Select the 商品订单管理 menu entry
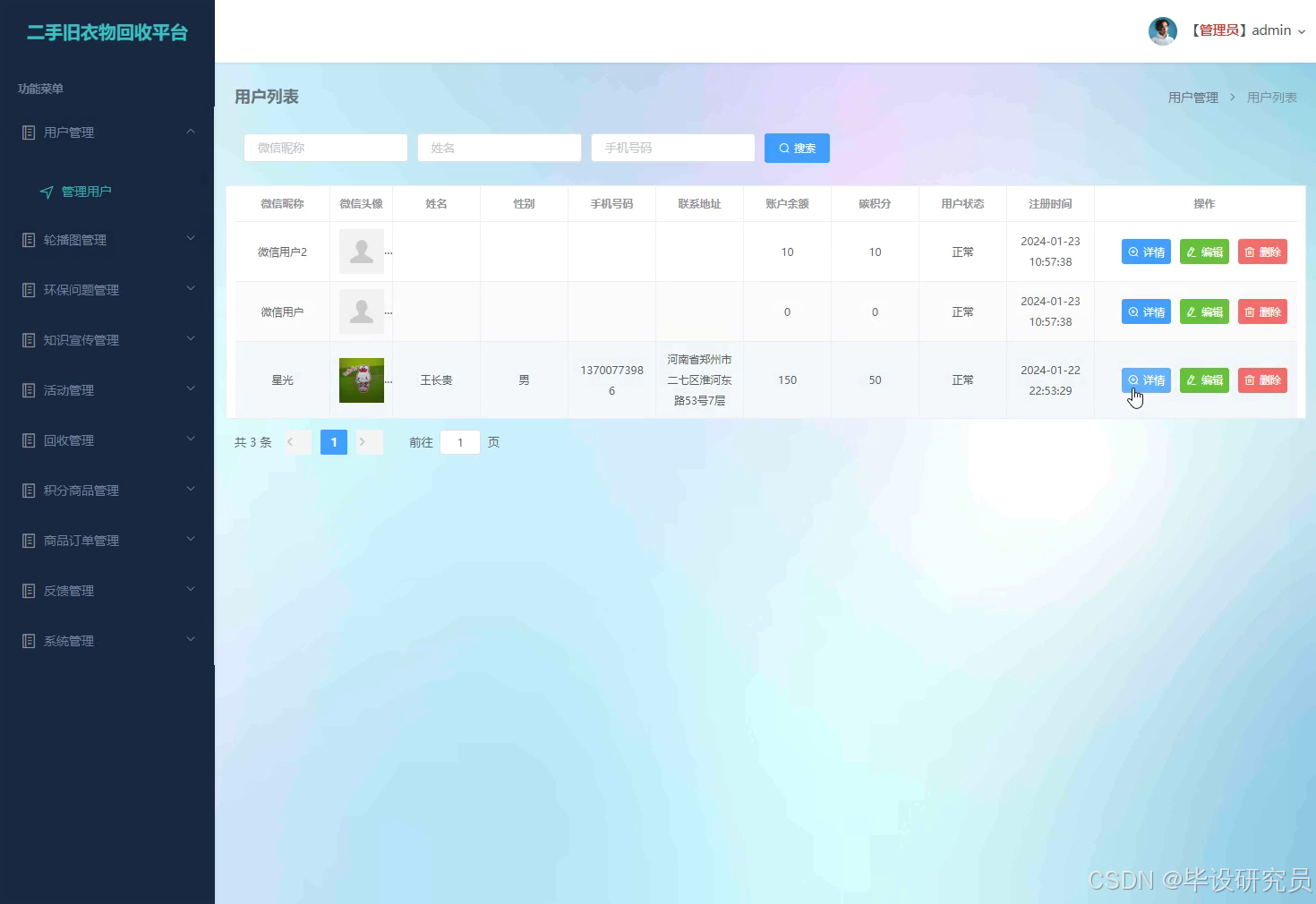1316x904 pixels. [x=107, y=541]
